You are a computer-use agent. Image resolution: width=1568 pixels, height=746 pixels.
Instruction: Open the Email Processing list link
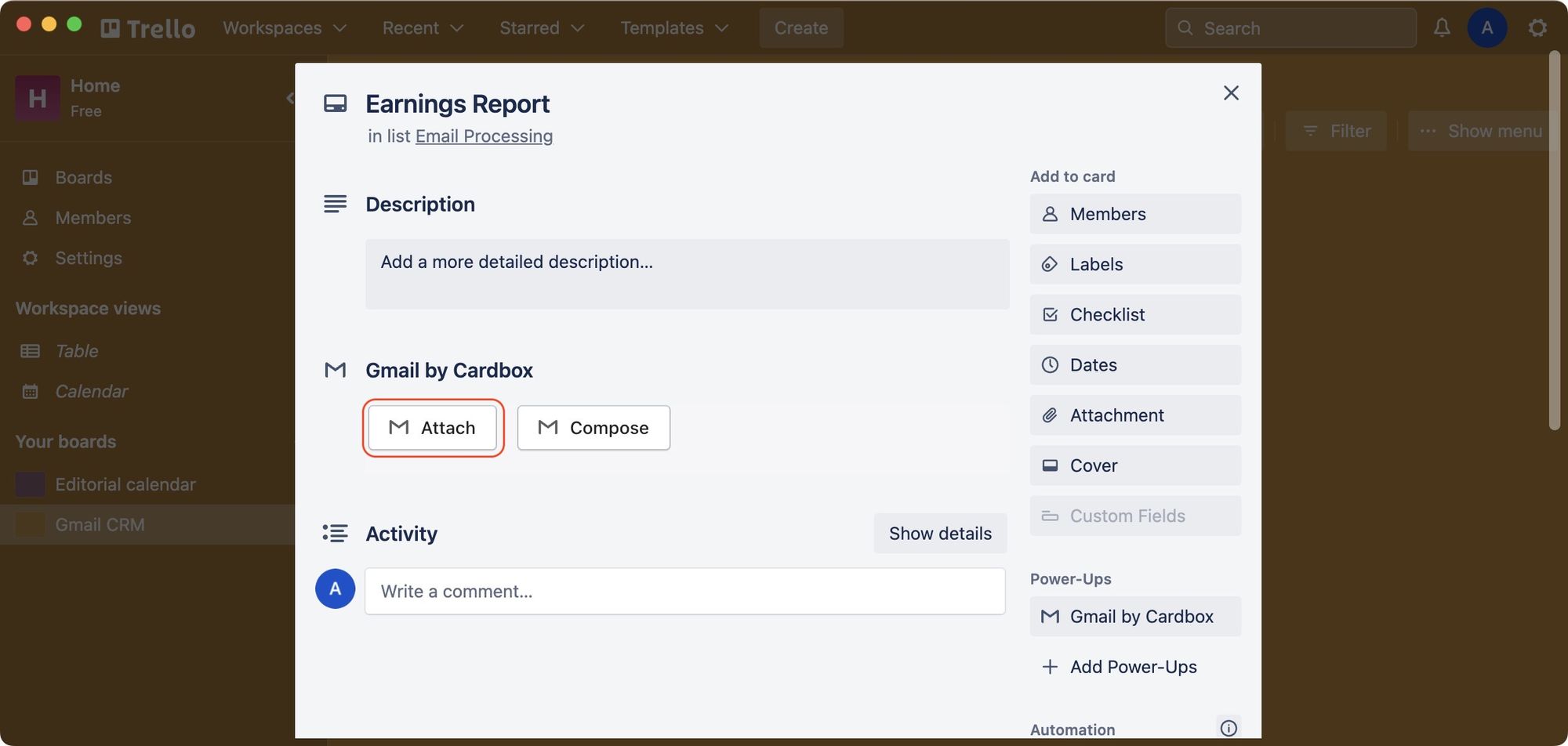484,136
